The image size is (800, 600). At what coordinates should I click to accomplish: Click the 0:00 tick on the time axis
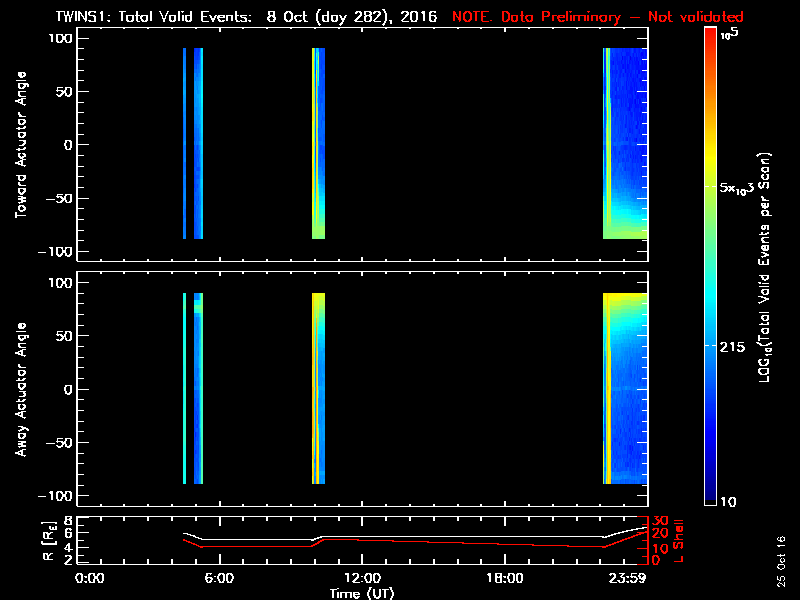coord(90,579)
